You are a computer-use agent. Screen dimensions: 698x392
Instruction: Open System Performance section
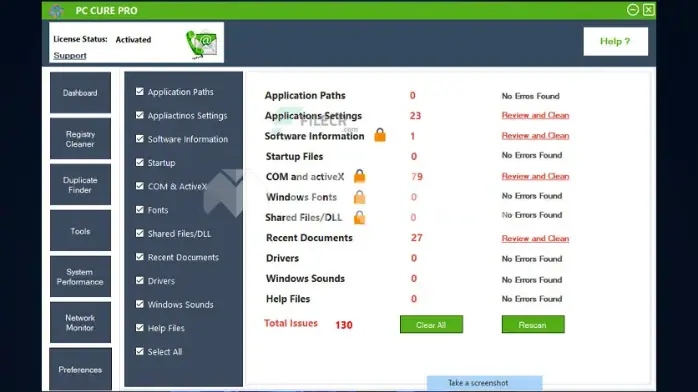[80, 276]
